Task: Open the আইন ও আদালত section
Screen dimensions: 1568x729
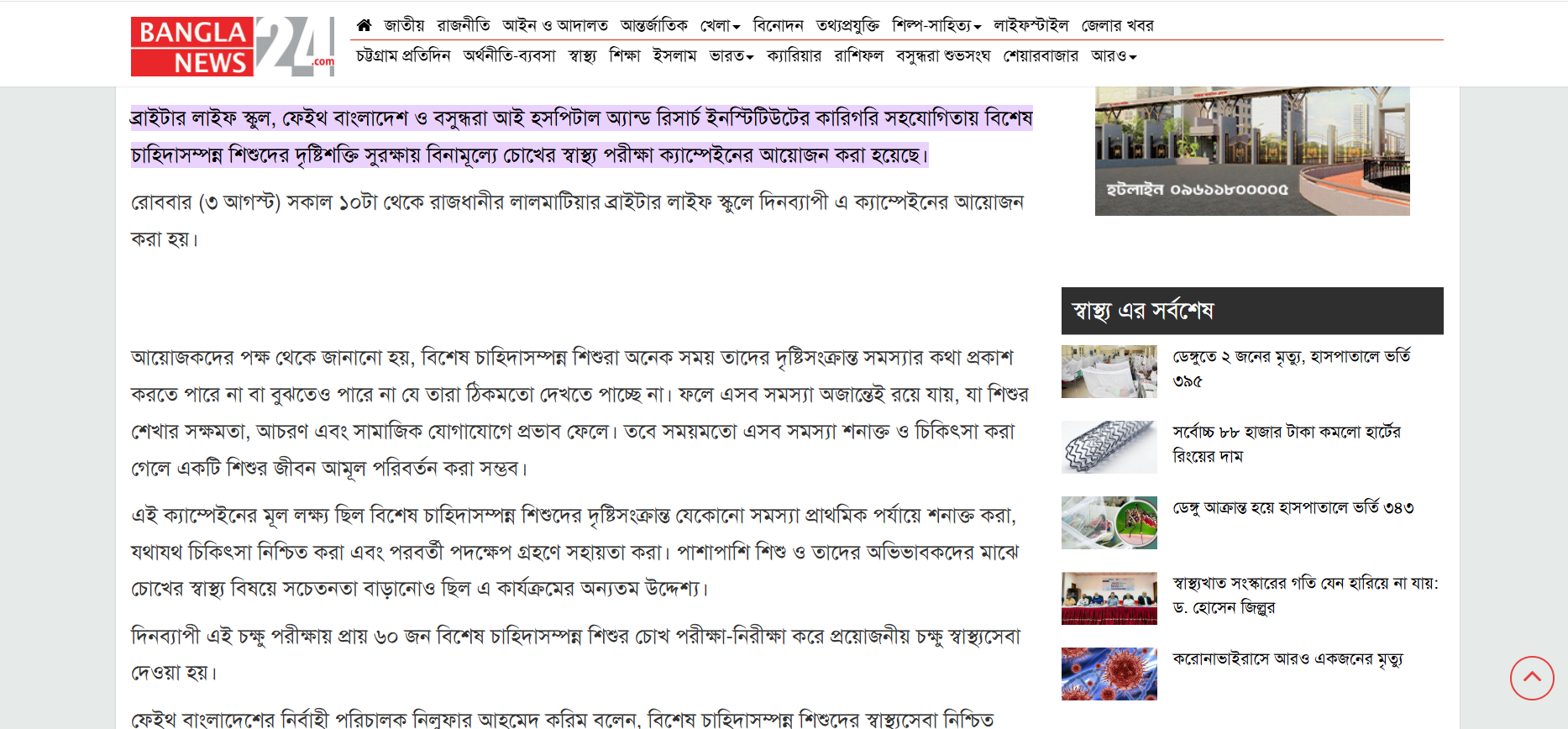Action: point(554,26)
